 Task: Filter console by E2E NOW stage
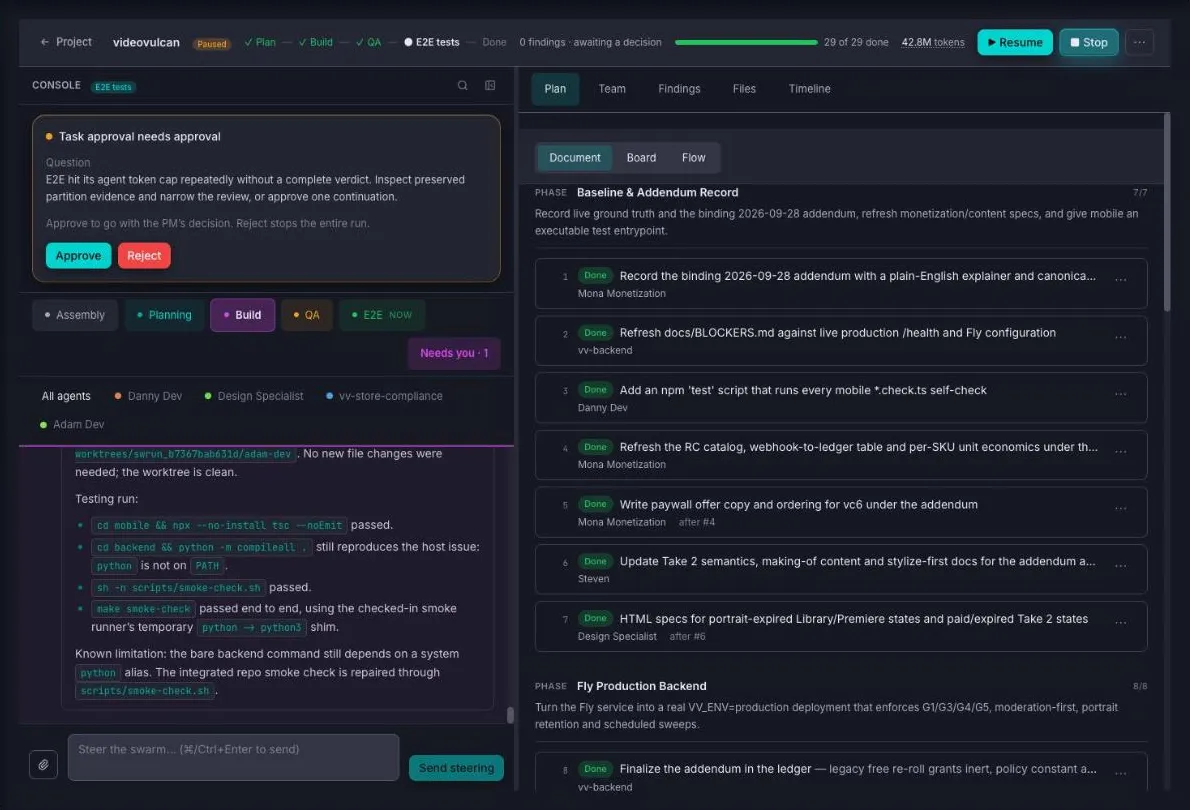coord(382,315)
